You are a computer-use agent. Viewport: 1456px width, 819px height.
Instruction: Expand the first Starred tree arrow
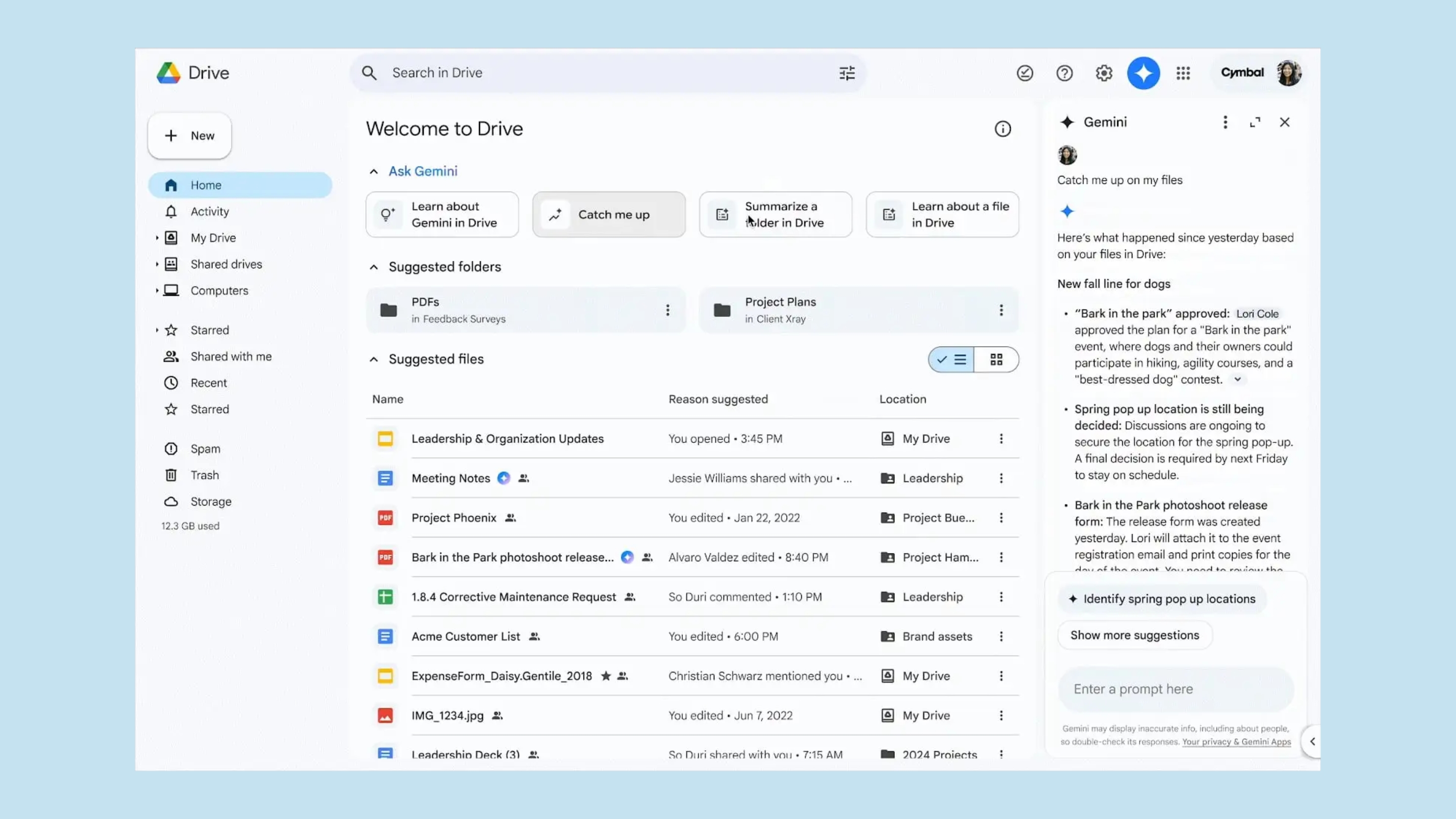coord(157,330)
